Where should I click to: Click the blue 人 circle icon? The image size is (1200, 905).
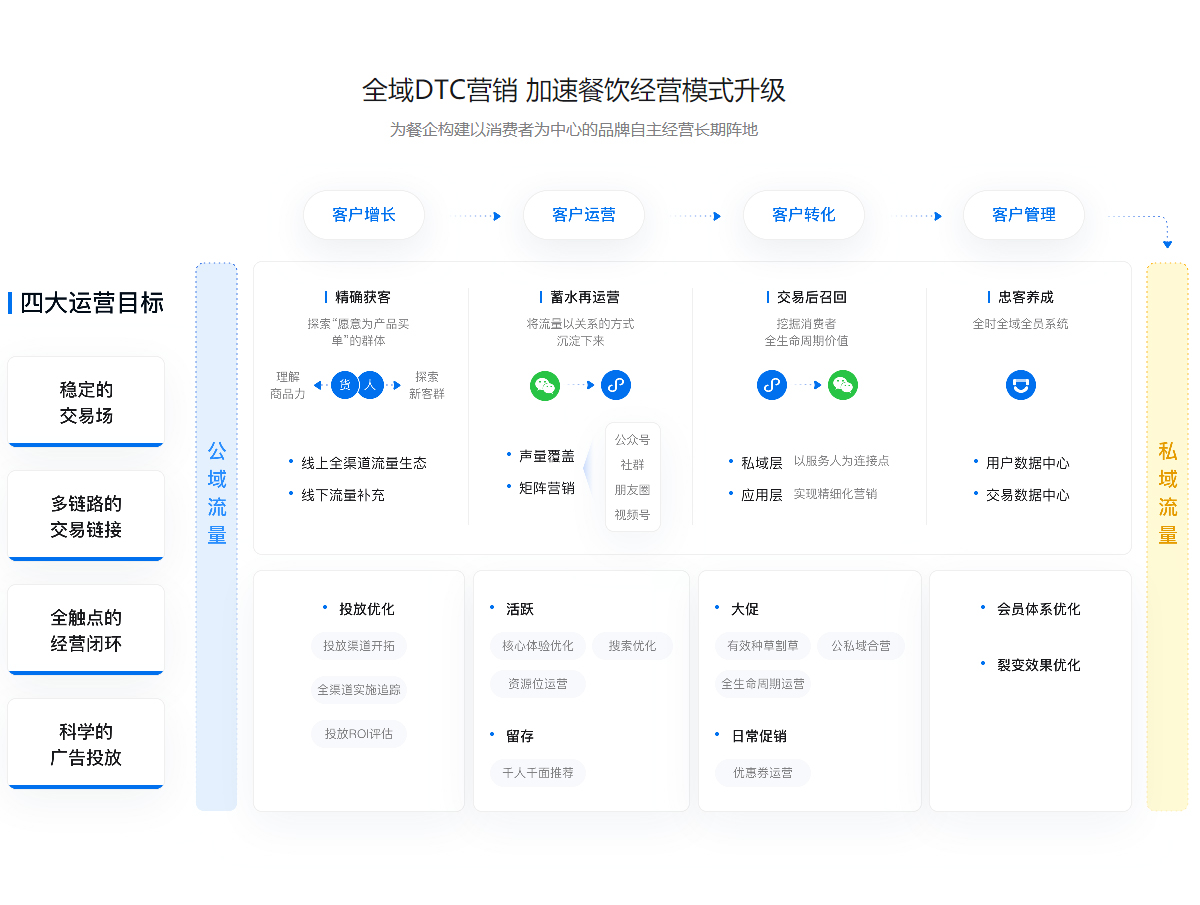[x=371, y=385]
